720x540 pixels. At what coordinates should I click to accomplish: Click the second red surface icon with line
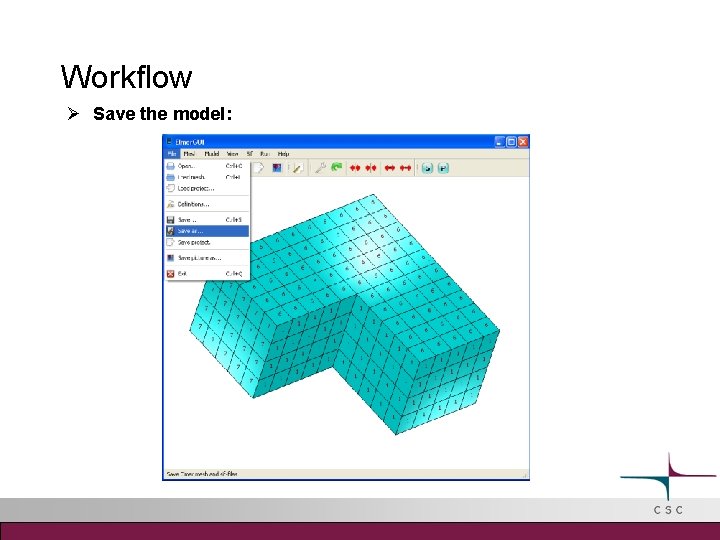tap(371, 168)
